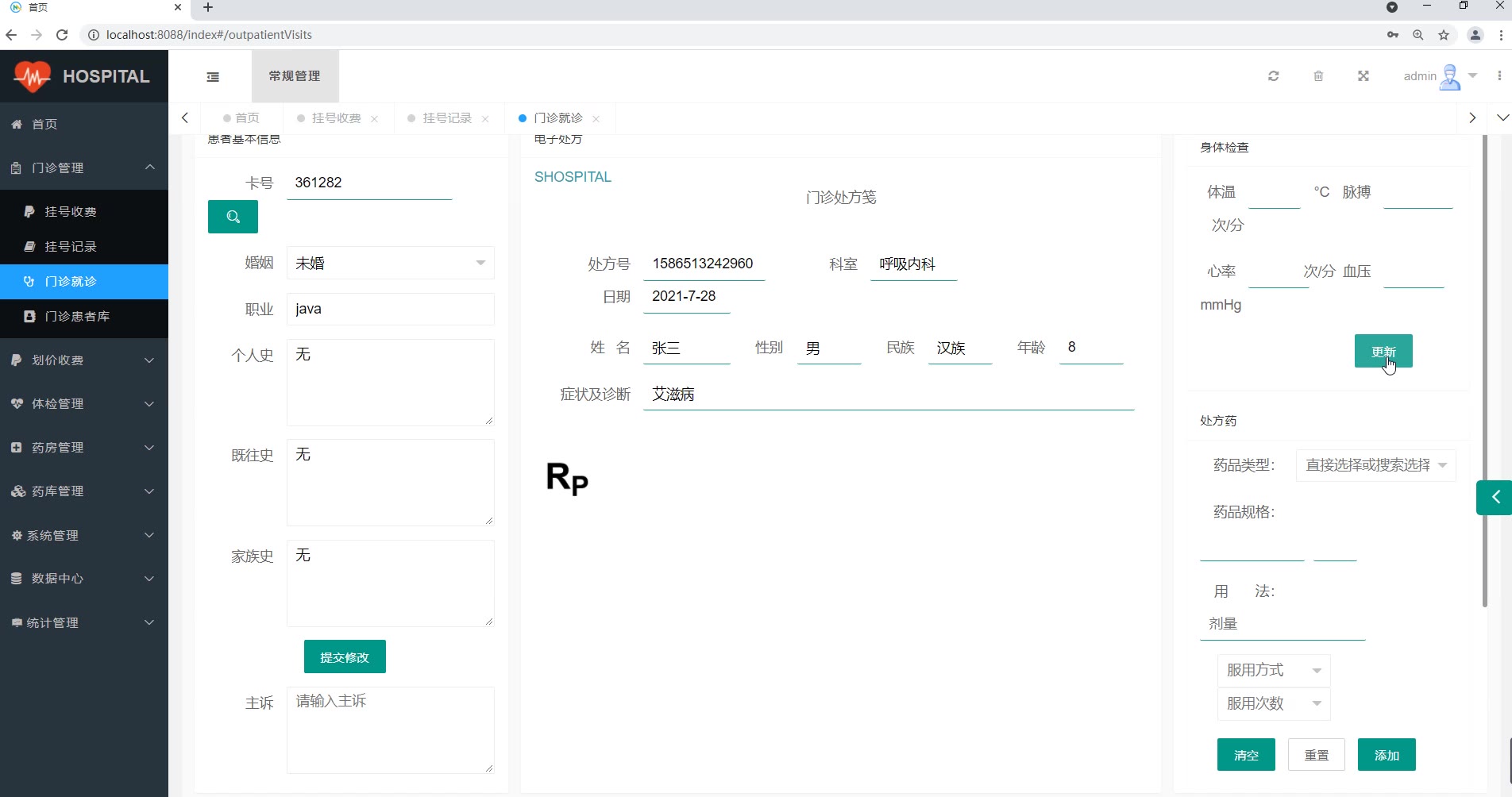Open the 婚姻 marital status dropdown
This screenshot has width=1512, height=797.
[x=390, y=264]
